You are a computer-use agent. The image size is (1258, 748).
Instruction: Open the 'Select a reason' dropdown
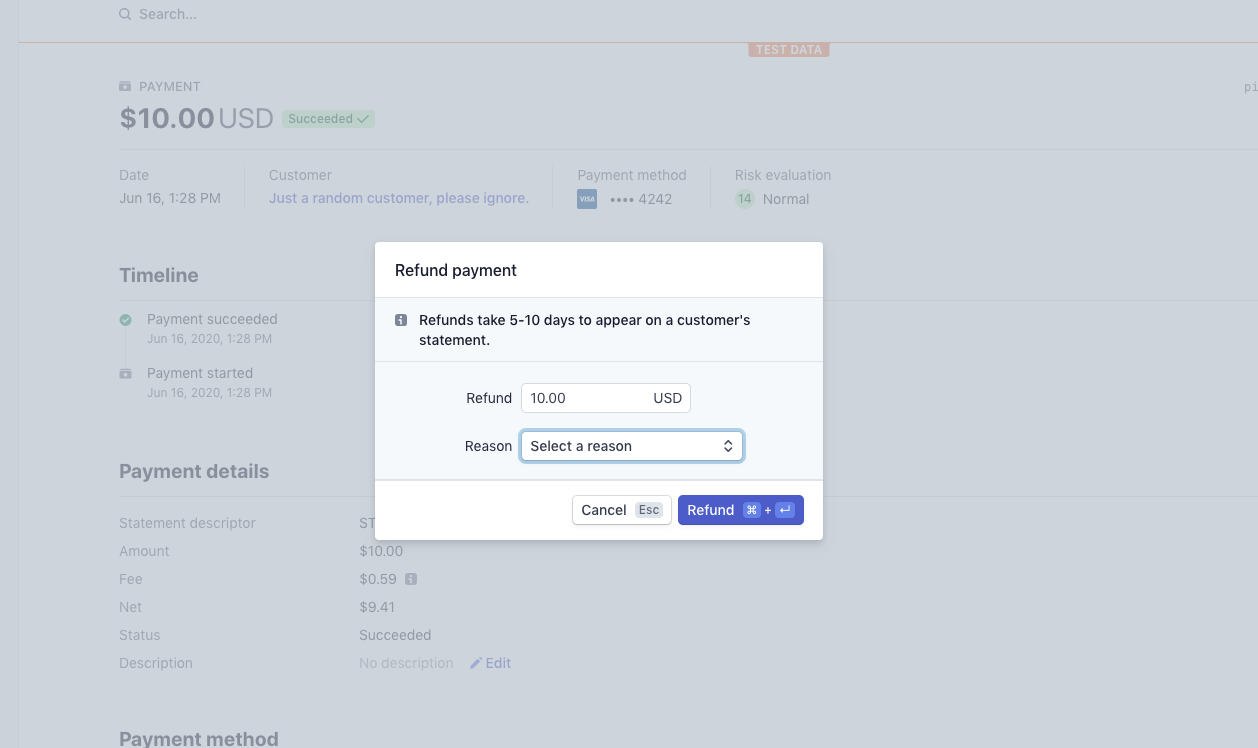[632, 446]
